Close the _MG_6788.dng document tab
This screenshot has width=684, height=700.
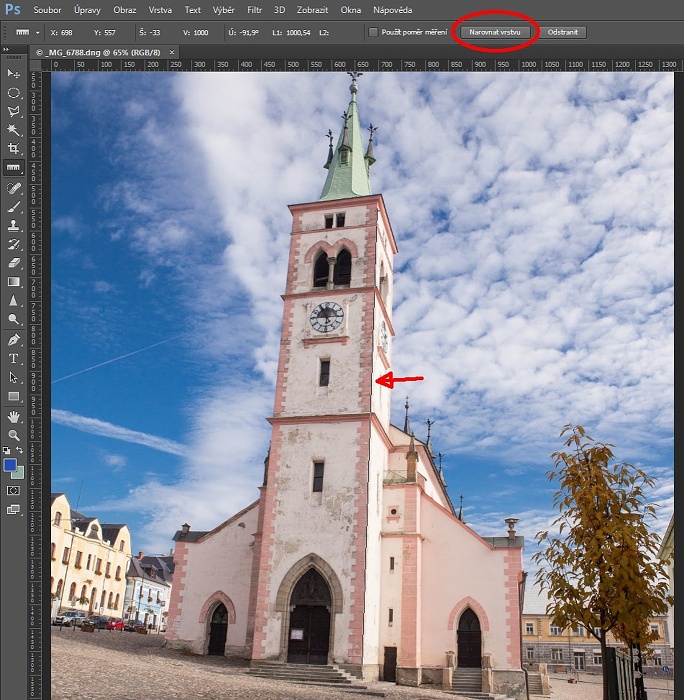(172, 51)
